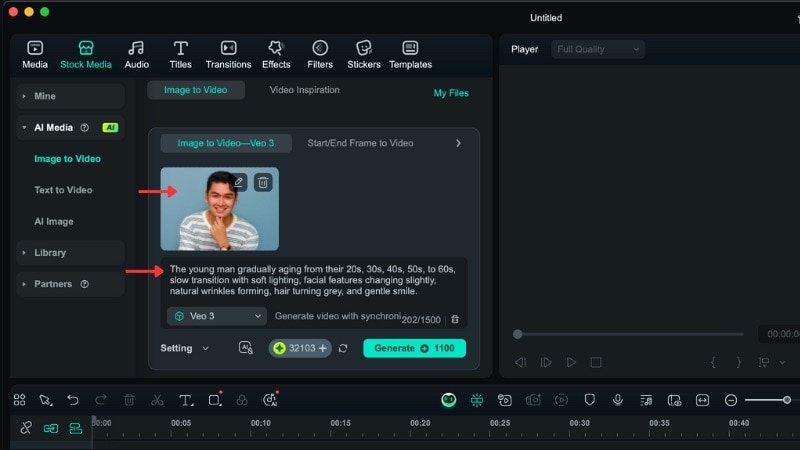Open the Templates tab
Screen dimensions: 800x450
click(x=410, y=55)
